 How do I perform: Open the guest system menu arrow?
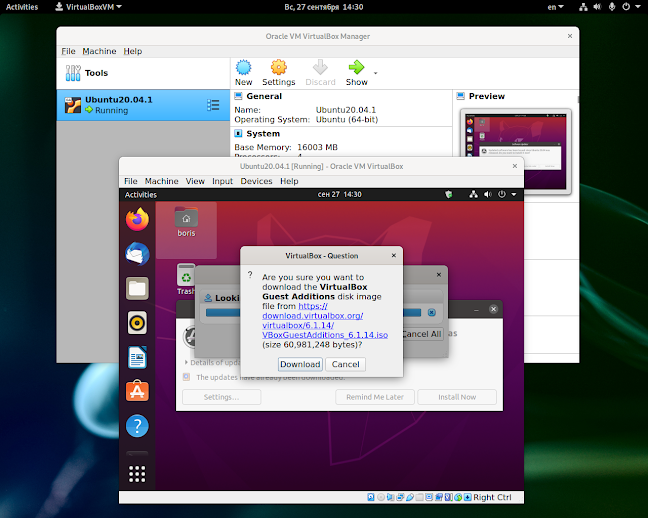[x=514, y=194]
